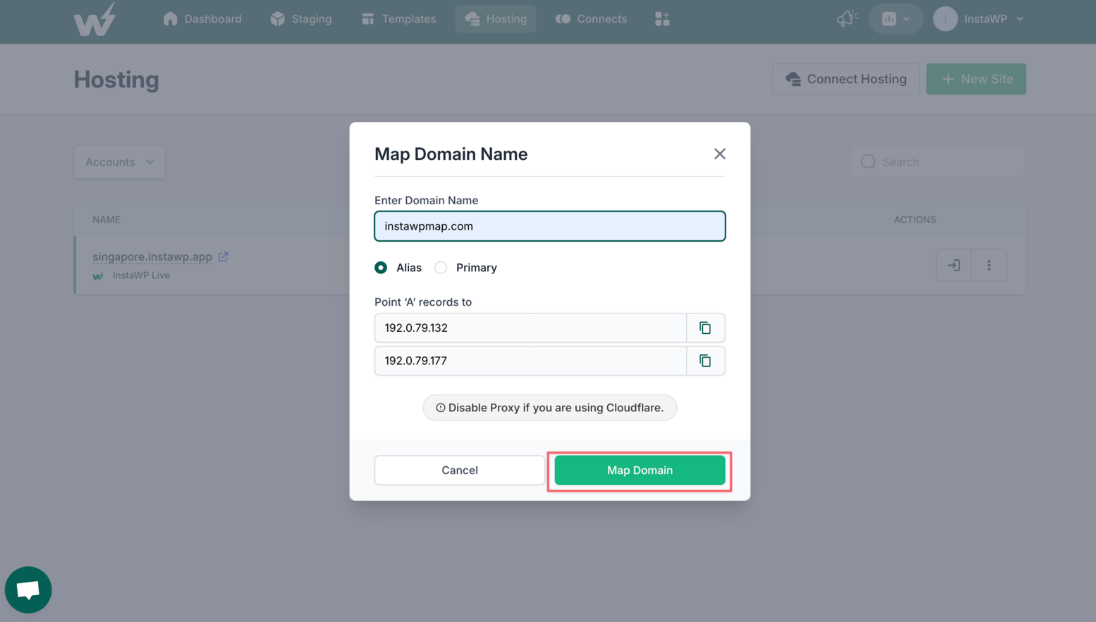The width and height of the screenshot is (1096, 622).
Task: Open the chat support bubble
Action: (x=28, y=590)
